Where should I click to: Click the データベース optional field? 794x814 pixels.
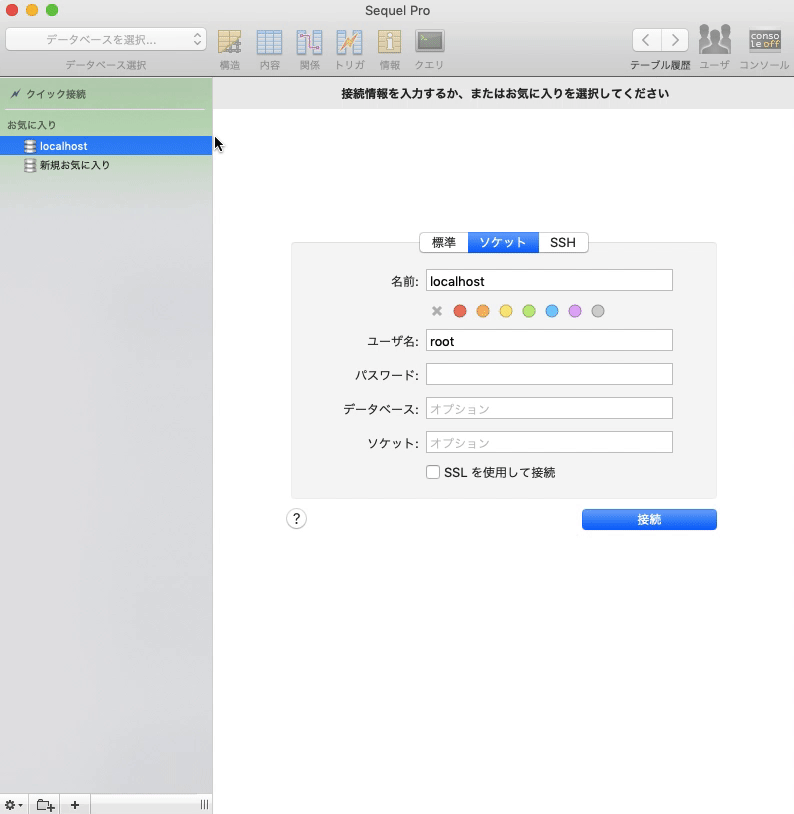pos(549,409)
